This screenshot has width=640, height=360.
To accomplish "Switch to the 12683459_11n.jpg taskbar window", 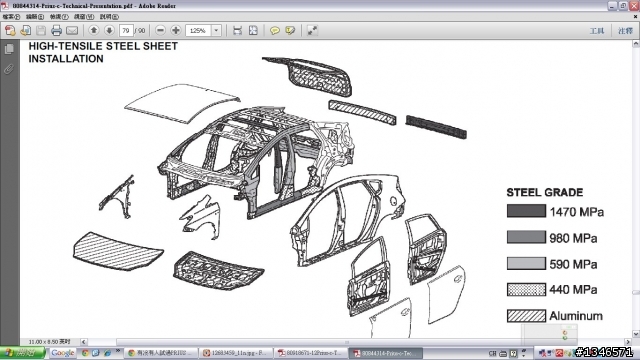I will tap(236, 353).
